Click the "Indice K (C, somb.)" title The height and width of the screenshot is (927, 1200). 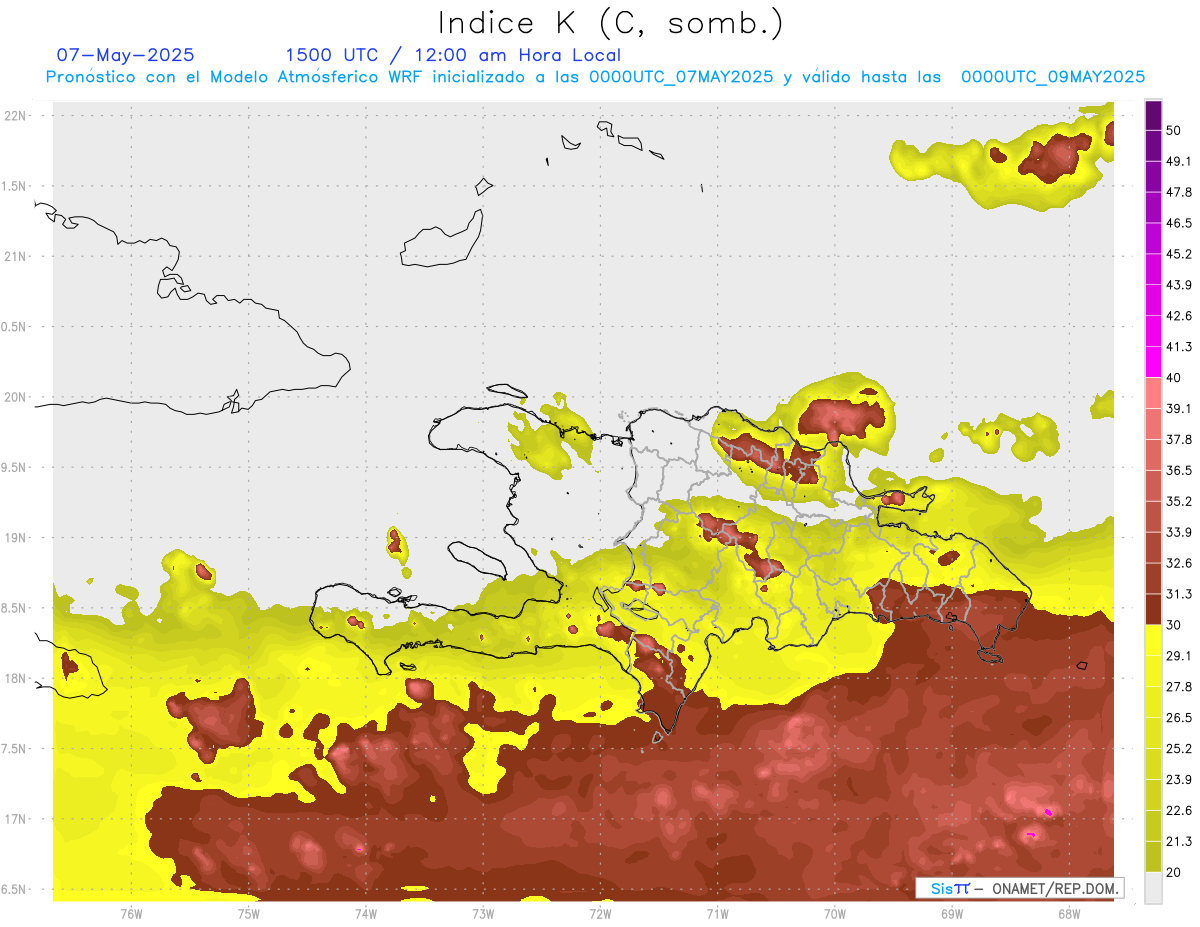[x=611, y=22]
